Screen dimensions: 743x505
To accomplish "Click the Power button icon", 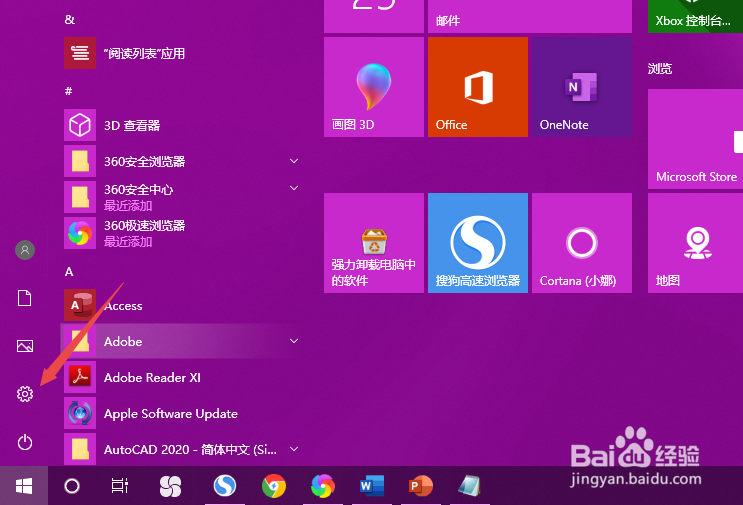I will pos(25,442).
